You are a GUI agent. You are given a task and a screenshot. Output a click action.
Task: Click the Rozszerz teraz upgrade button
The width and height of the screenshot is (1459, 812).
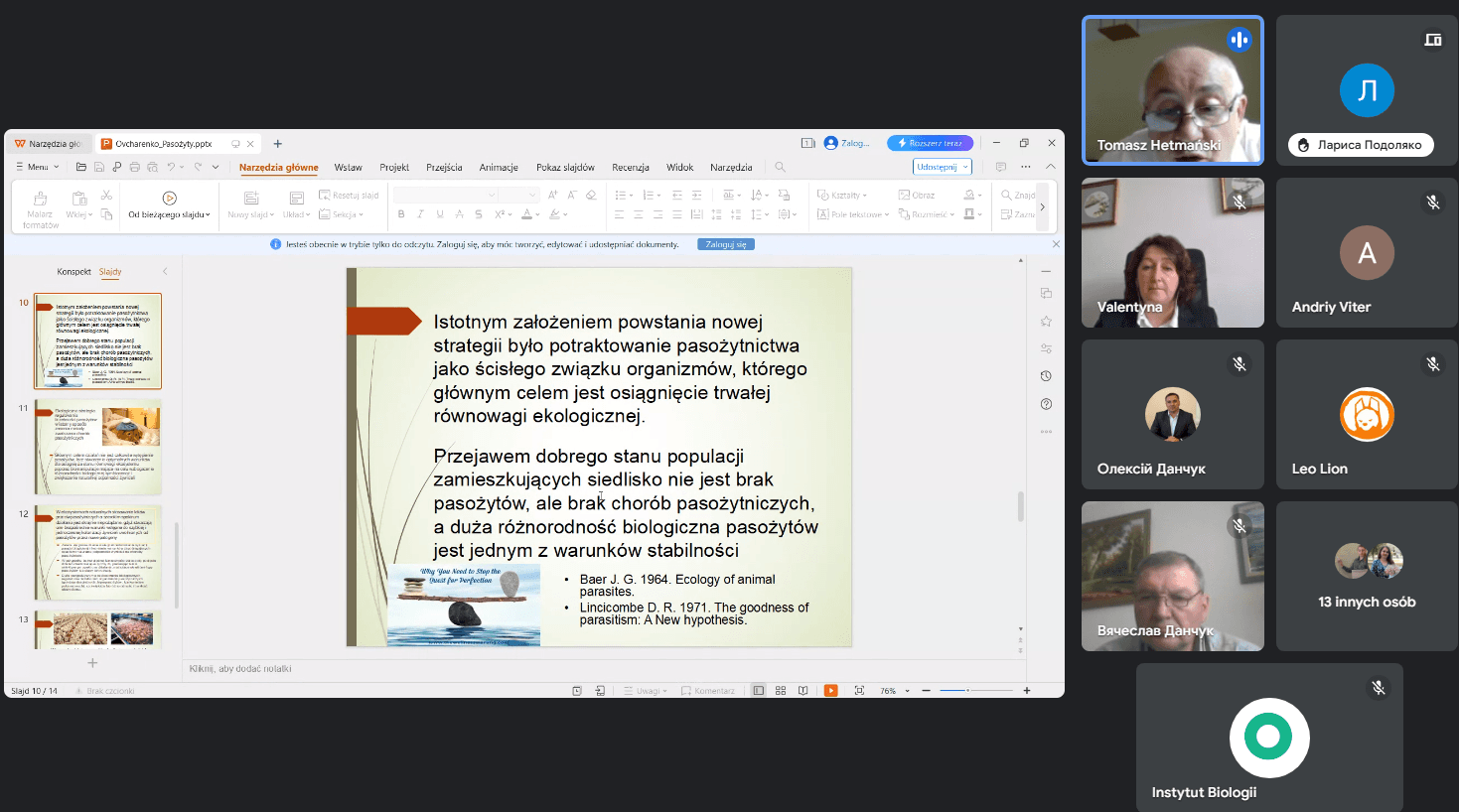(931, 143)
